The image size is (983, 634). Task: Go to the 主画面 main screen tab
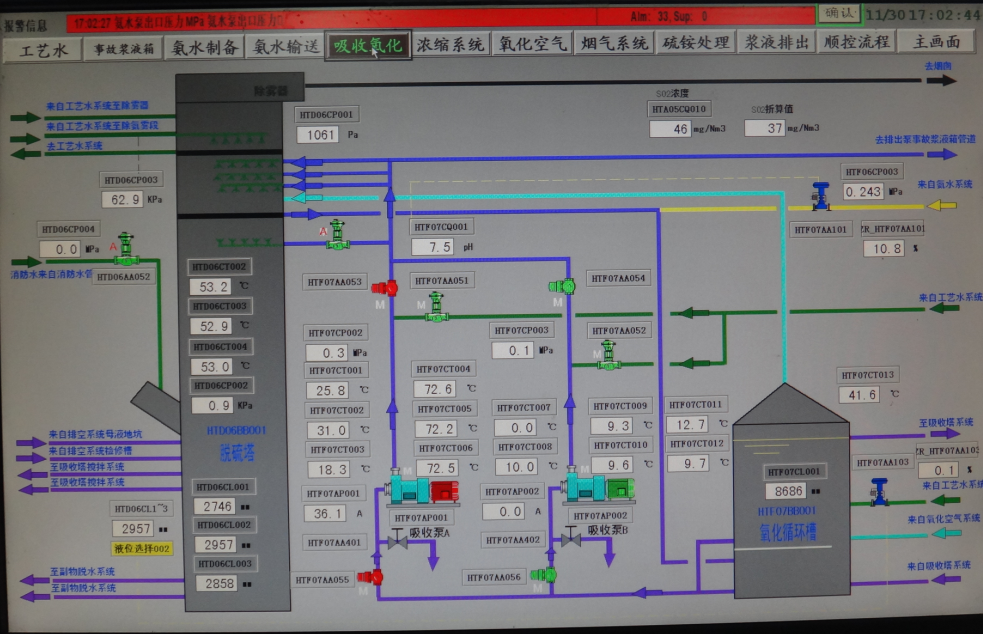(x=935, y=42)
